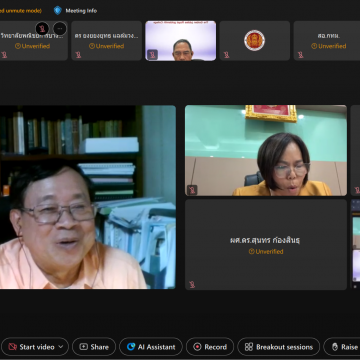Select the ผศ.ดร.สุนทร ก้องสินธุ participant tile
Viewport: 360px width, 360px height.
[266, 244]
